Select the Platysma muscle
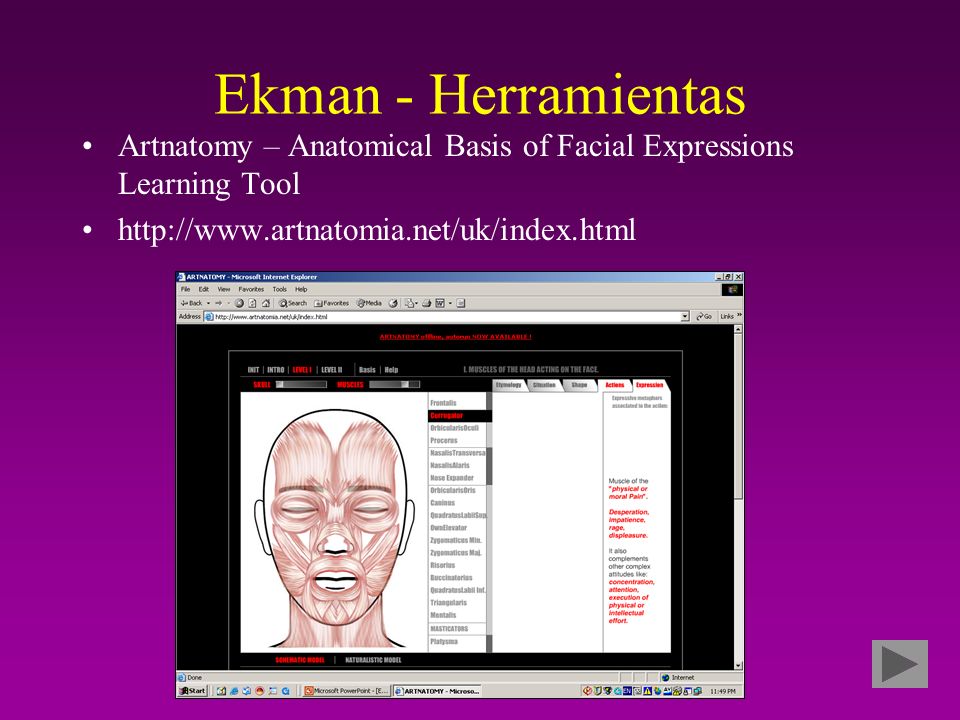The width and height of the screenshot is (960, 720). point(444,642)
